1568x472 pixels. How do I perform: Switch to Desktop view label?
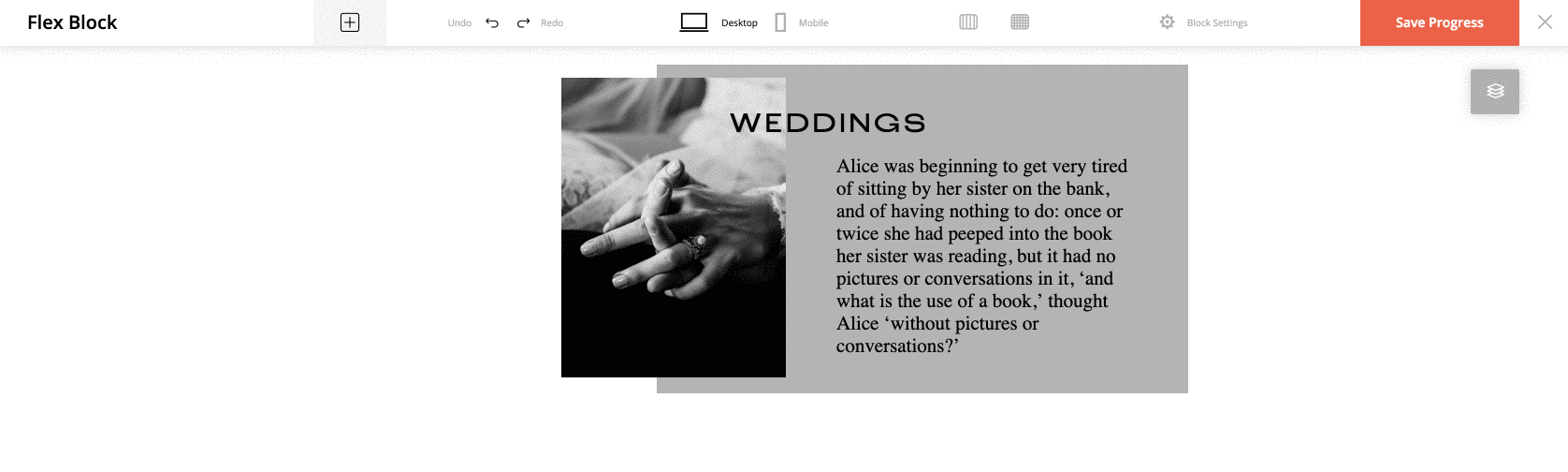(x=739, y=22)
